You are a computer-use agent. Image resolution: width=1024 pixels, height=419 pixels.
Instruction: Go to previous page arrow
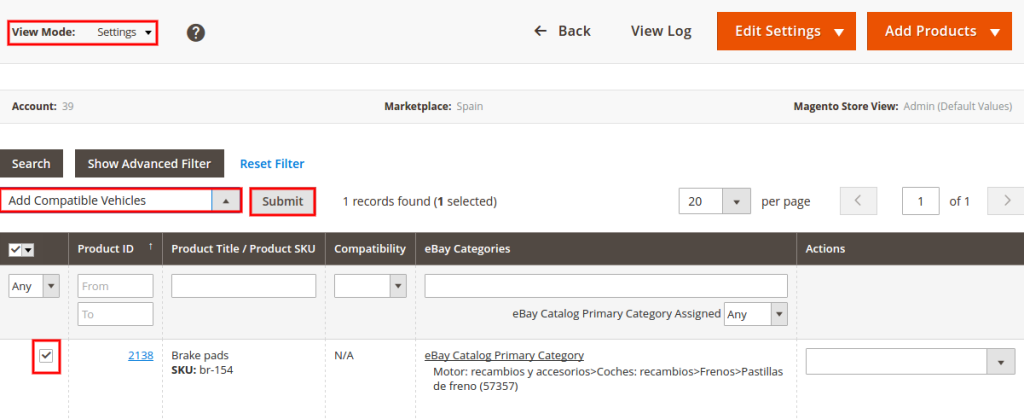tap(857, 201)
